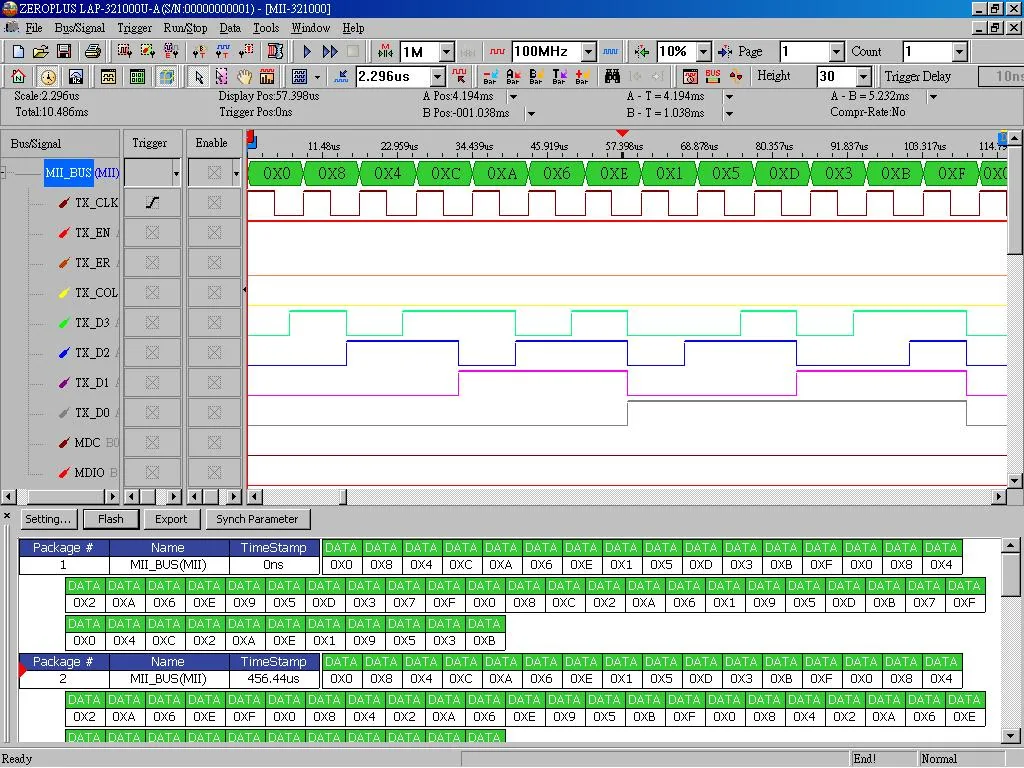Open the 100MHz sample rate dropdown
This screenshot has width=1024, height=768.
[588, 52]
